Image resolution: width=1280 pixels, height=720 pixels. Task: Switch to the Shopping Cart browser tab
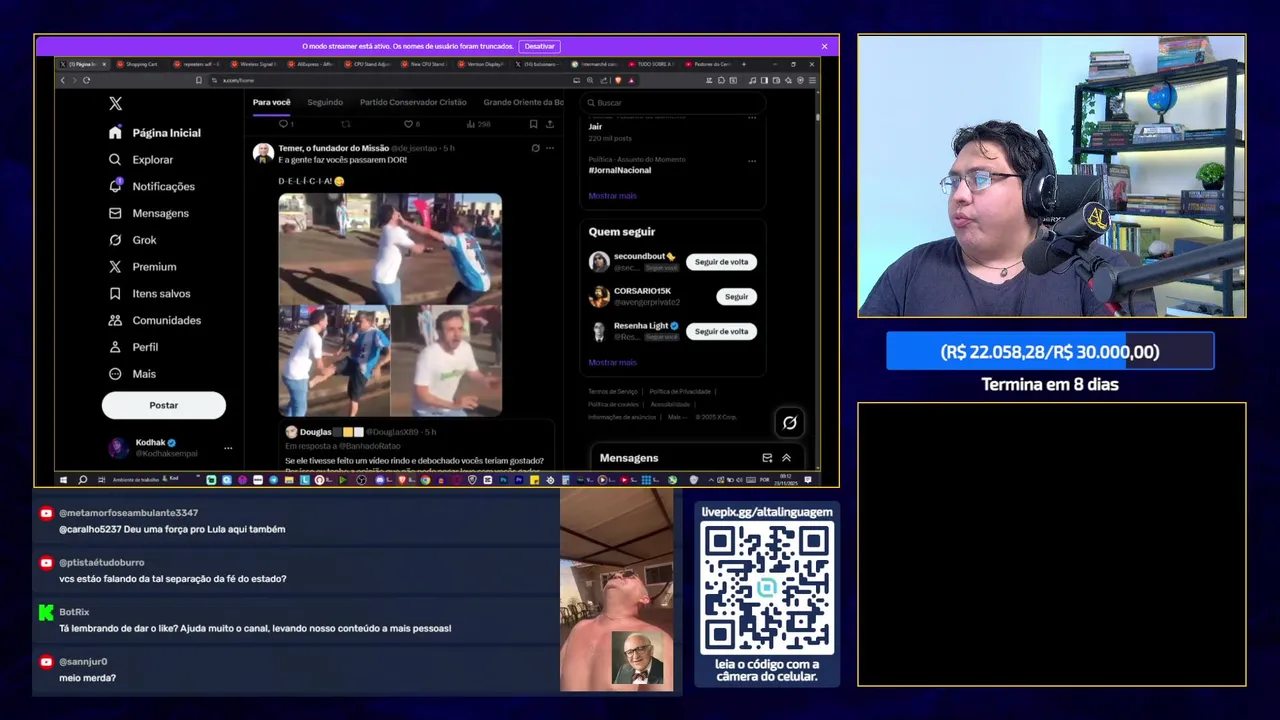(140, 64)
